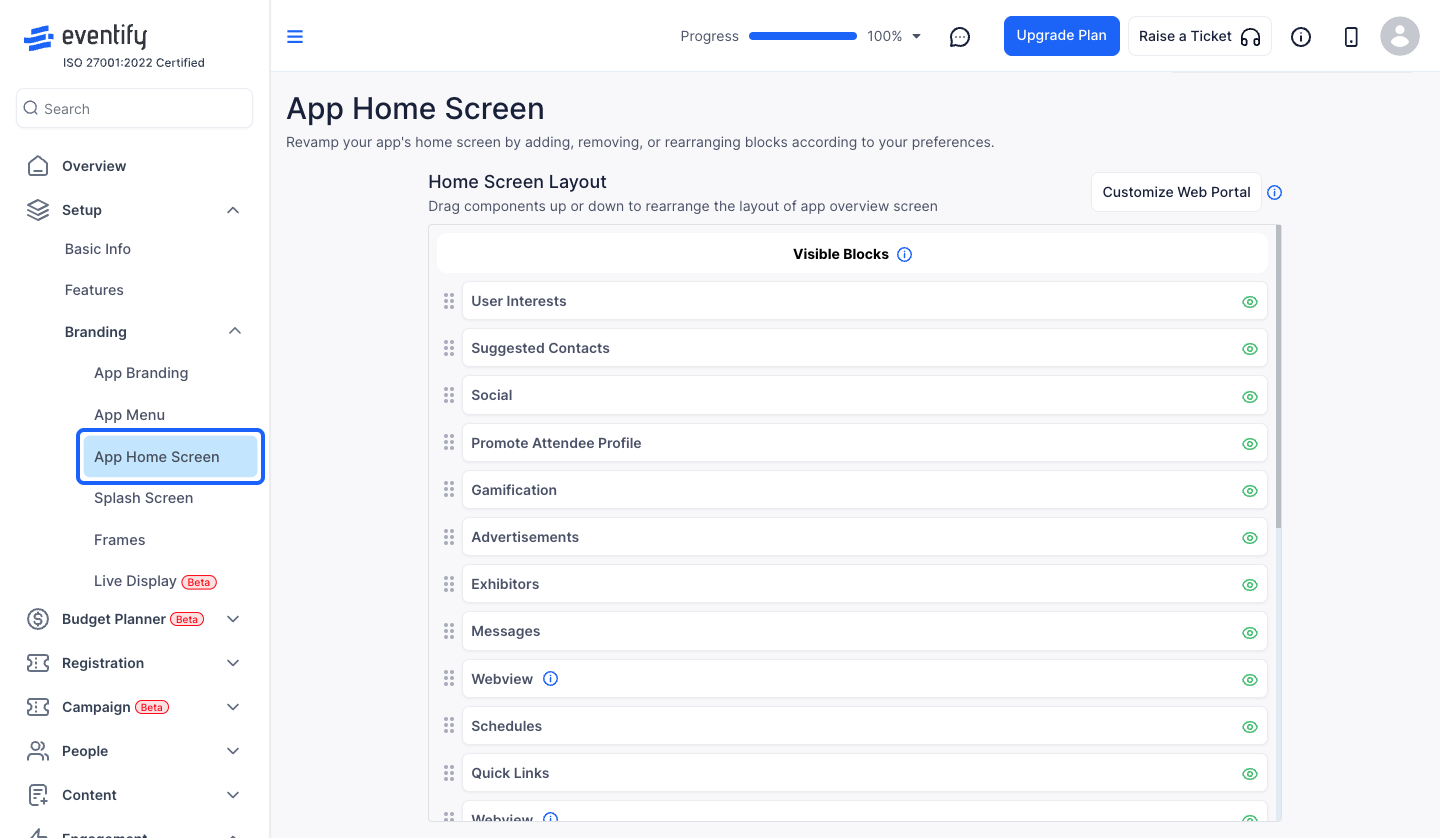The width and height of the screenshot is (1440, 838).
Task: Expand the Campaign chevron
Action: coord(233,707)
